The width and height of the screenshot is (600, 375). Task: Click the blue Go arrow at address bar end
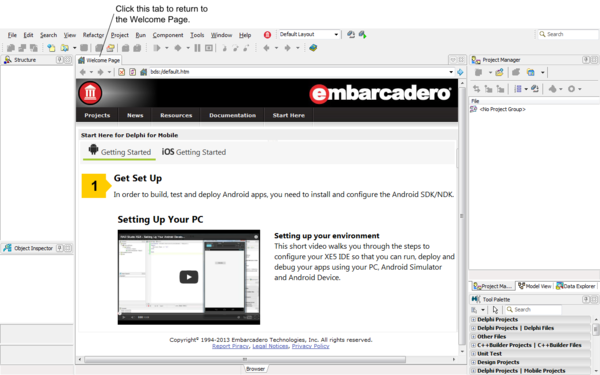pos(460,72)
